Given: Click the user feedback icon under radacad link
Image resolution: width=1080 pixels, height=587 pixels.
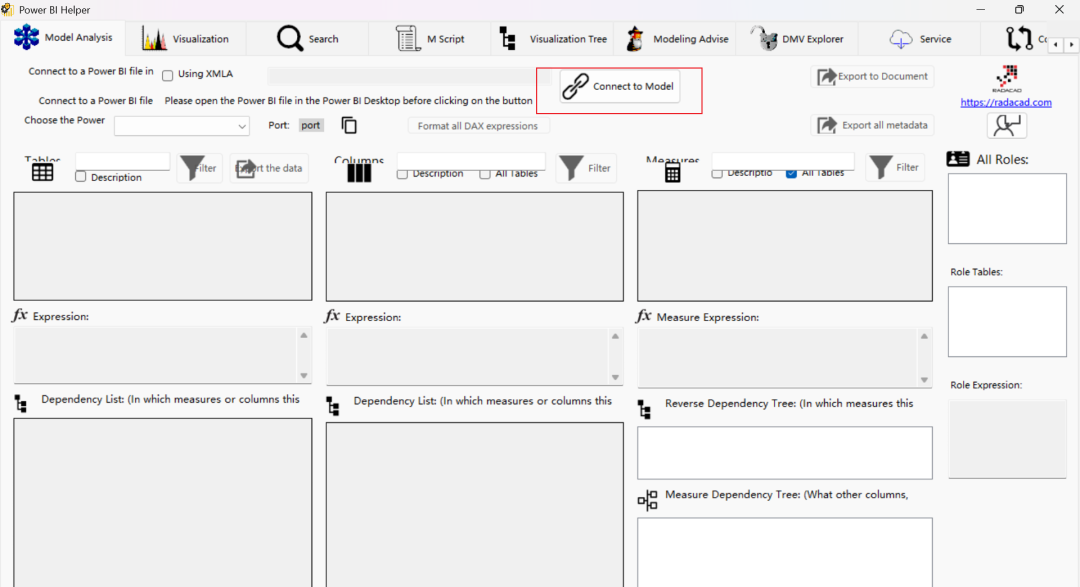Looking at the screenshot, I should tap(1006, 125).
